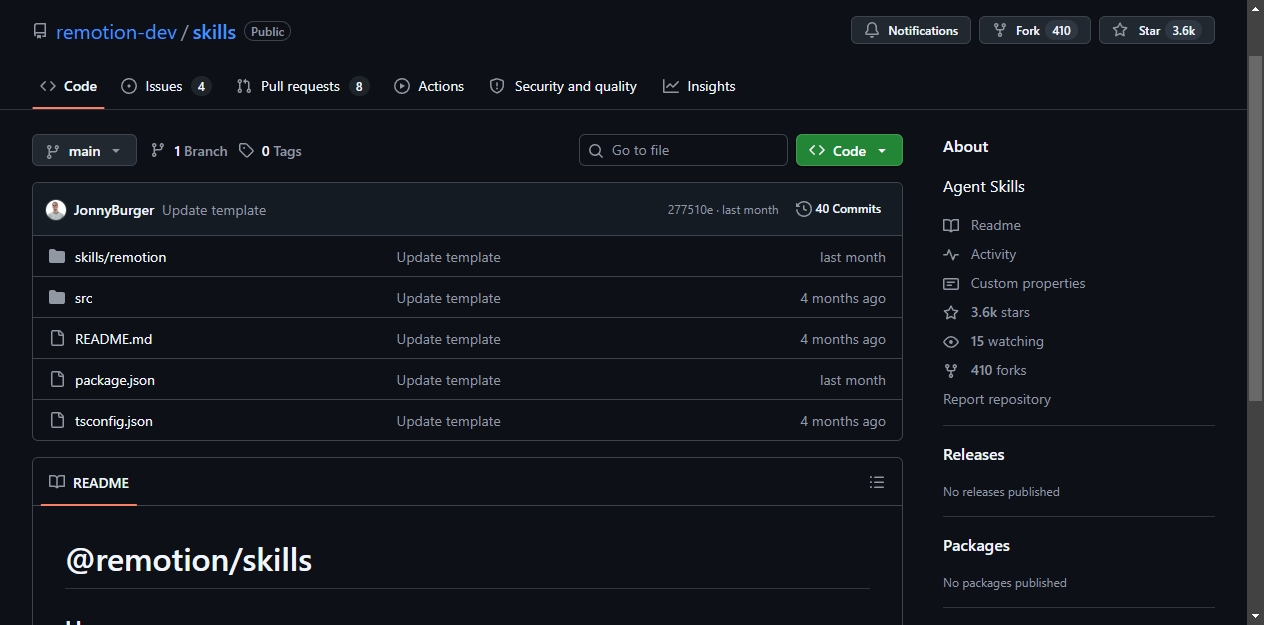View the Insights tab

coord(699,86)
